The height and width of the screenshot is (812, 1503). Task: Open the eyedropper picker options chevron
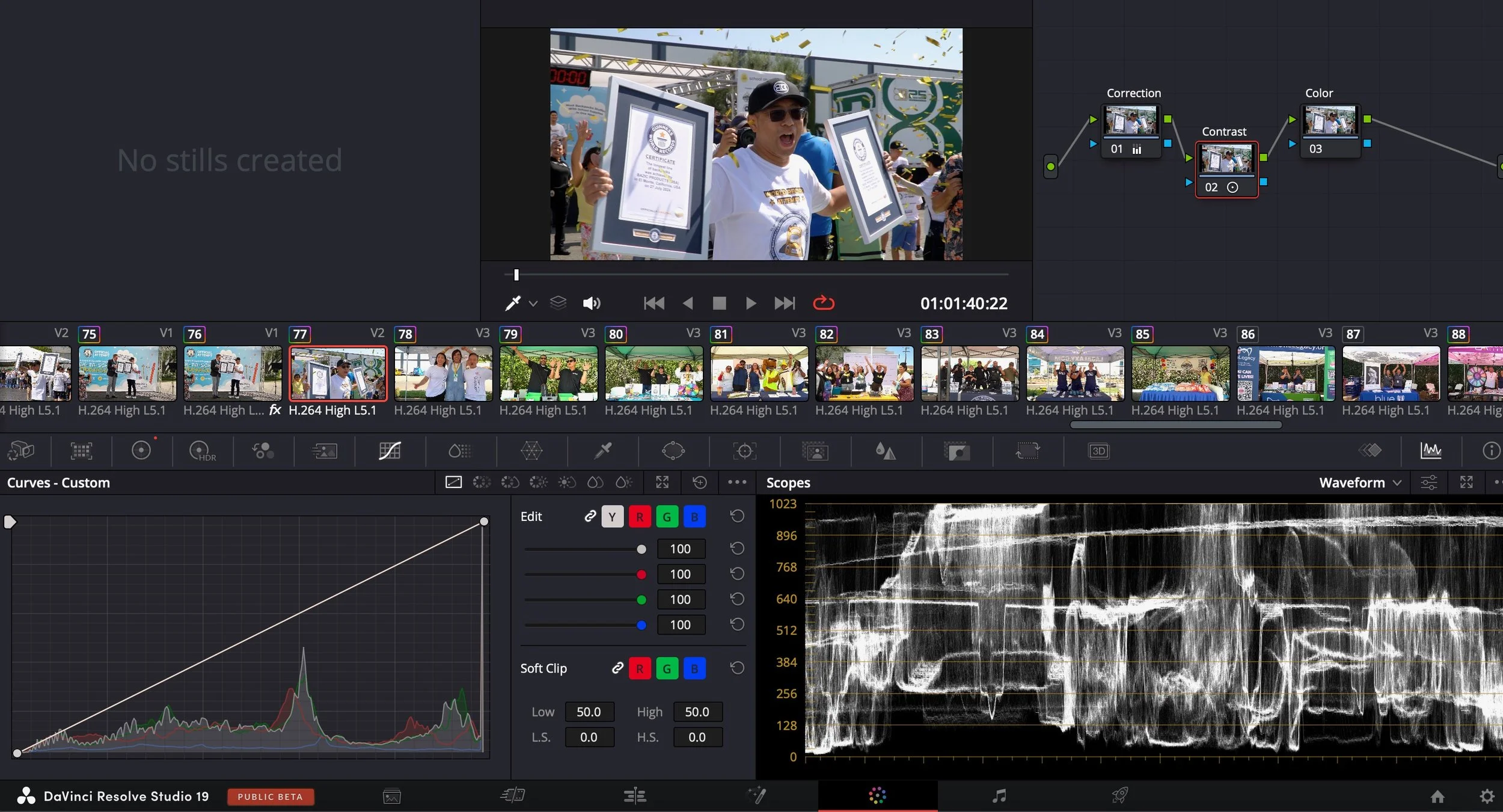point(533,304)
